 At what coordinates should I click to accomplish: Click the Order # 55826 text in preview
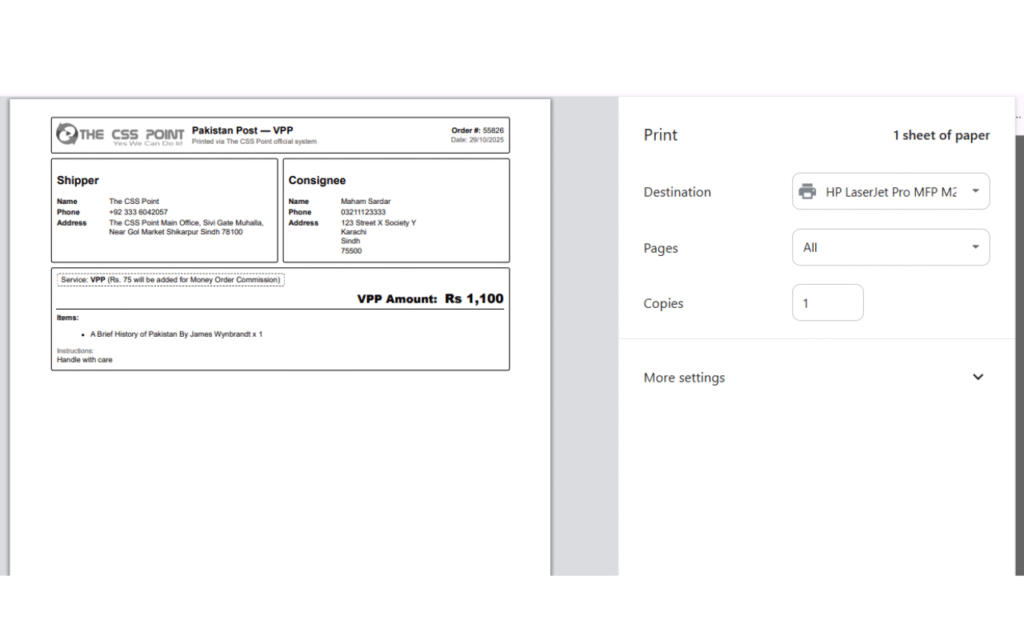point(478,129)
